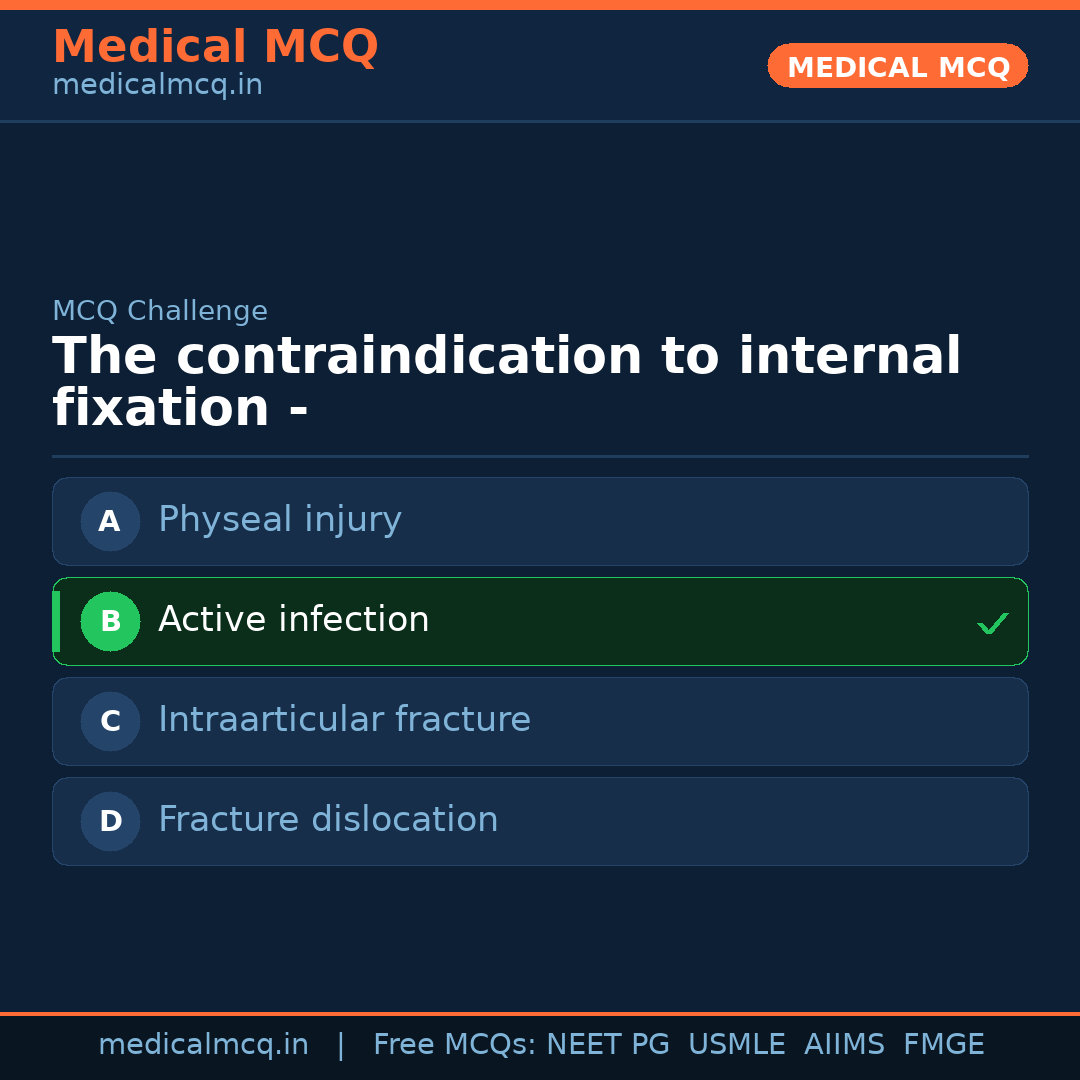Click the divider pipe icon in the footer
Image resolution: width=1080 pixels, height=1080 pixels.
(341, 1044)
